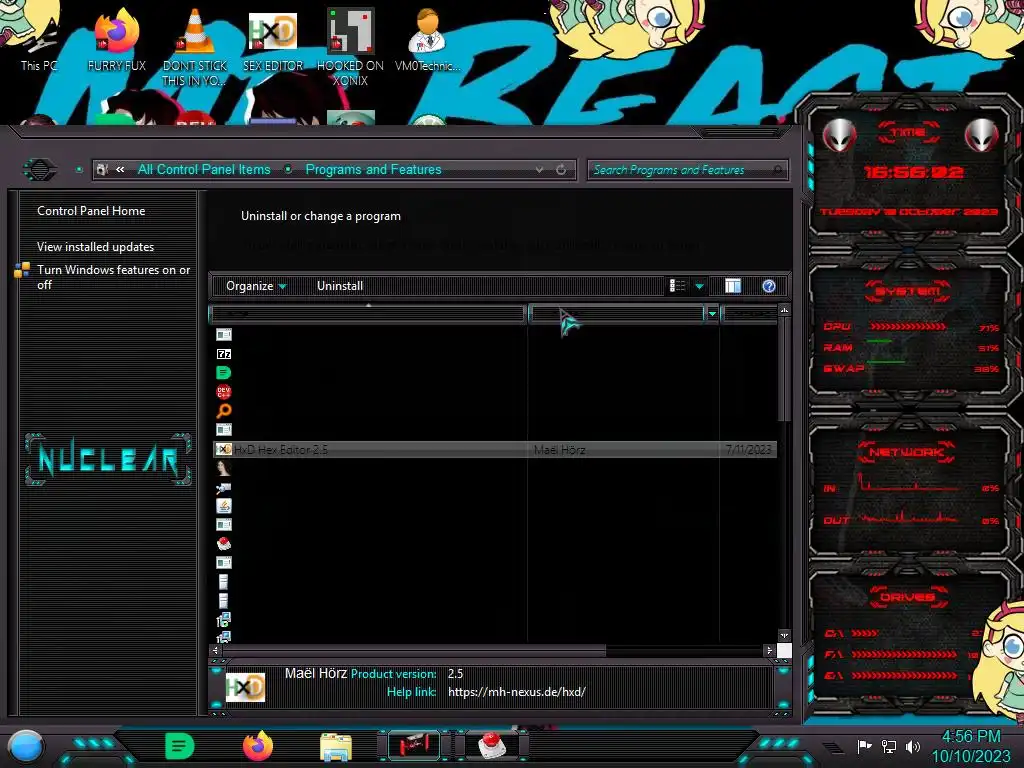The image size is (1024, 768).
Task: Change the view using the list view icon
Action: coord(678,286)
